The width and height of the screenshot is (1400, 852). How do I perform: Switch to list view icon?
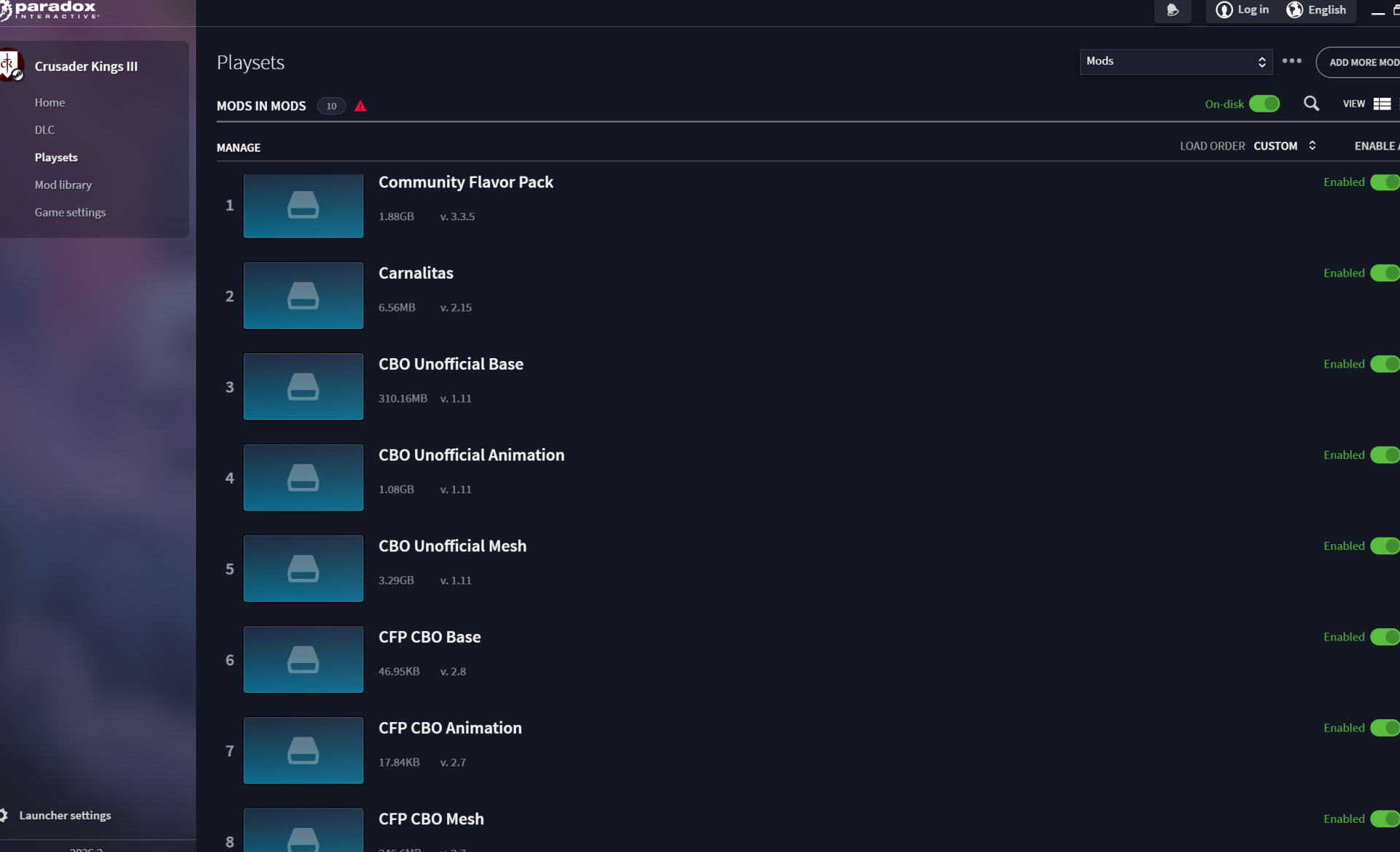[x=1382, y=104]
